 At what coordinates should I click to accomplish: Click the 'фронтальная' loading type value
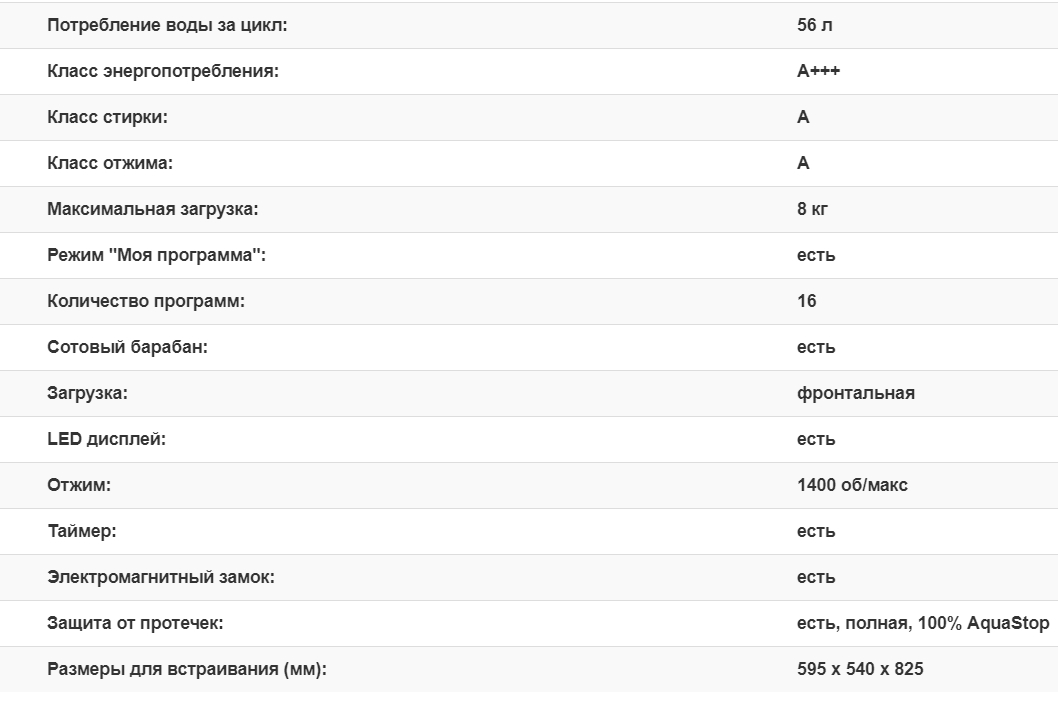point(855,393)
